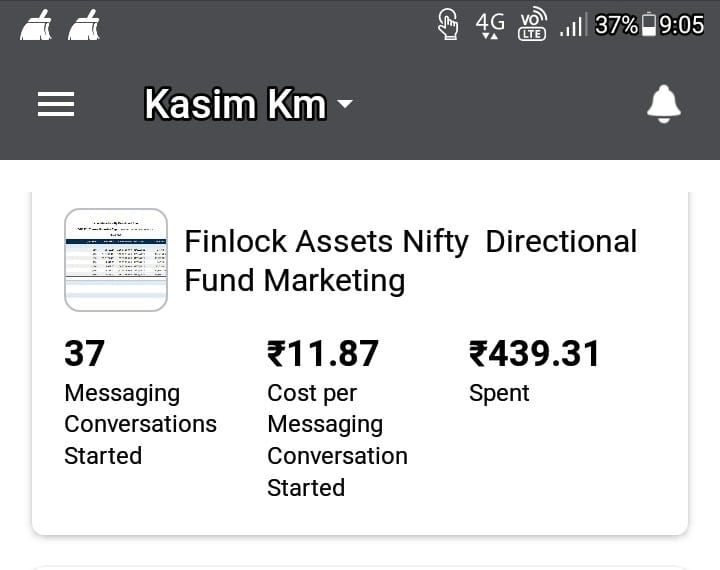Tap the 37 conversations count
Image resolution: width=720 pixels, height=570 pixels.
84,353
